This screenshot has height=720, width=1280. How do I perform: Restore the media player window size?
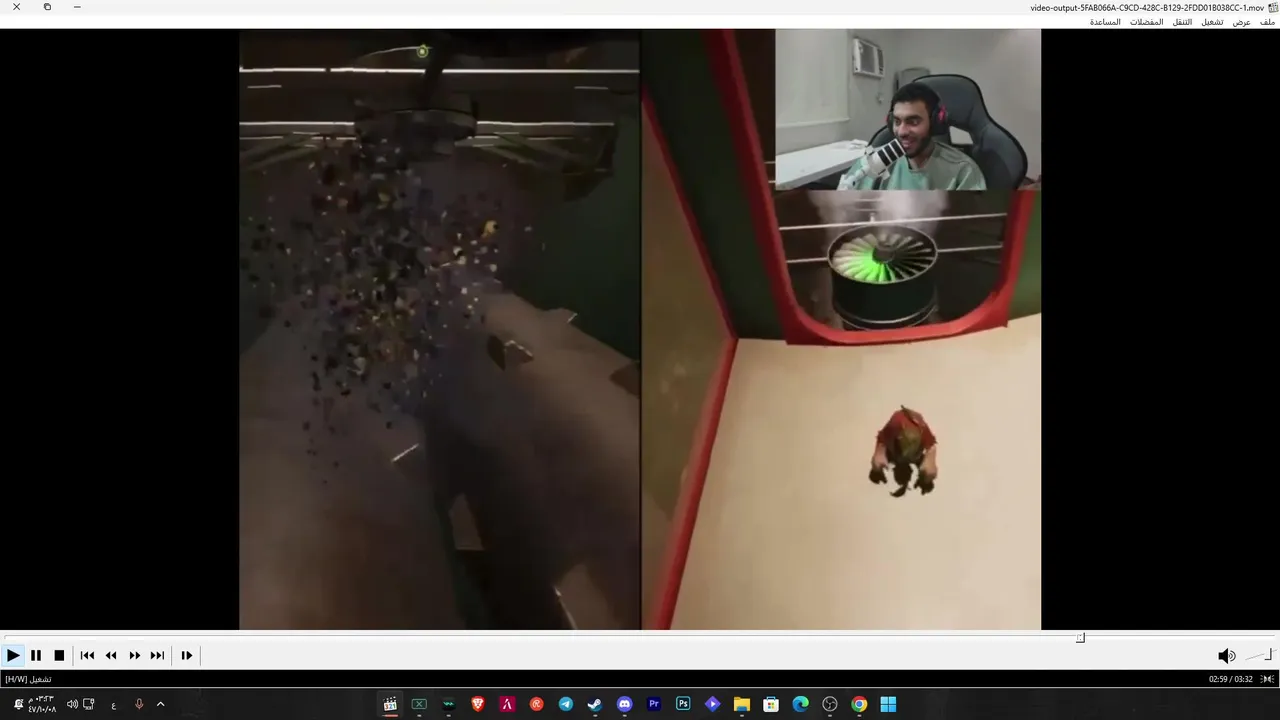[47, 7]
